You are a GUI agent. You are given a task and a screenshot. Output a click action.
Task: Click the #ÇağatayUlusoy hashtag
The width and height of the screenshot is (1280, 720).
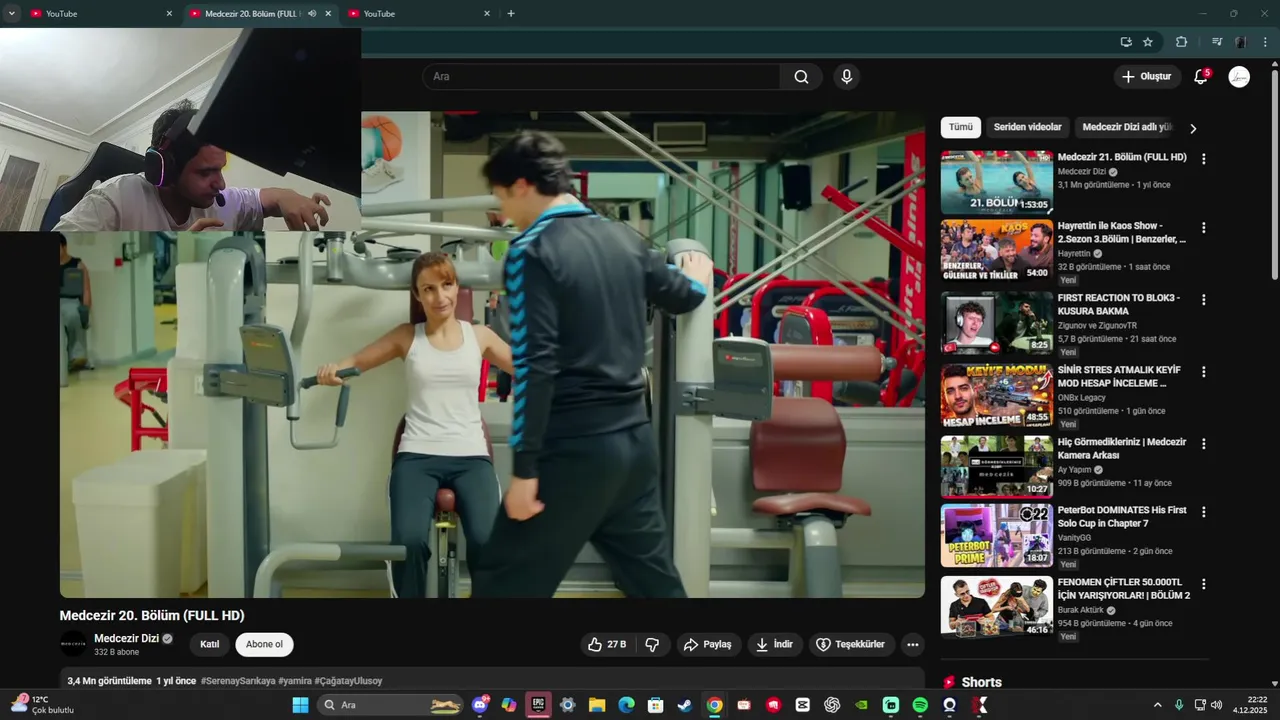pyautogui.click(x=348, y=681)
